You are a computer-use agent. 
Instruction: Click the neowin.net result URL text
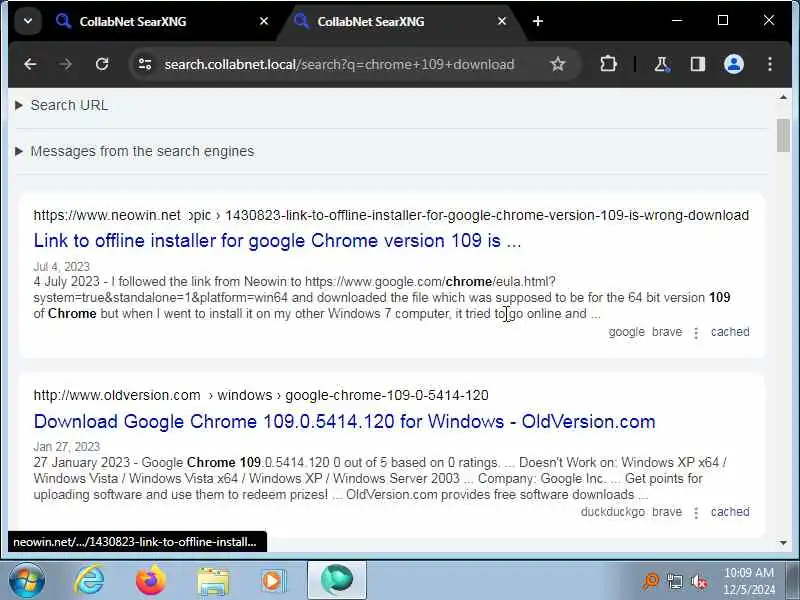coord(391,215)
